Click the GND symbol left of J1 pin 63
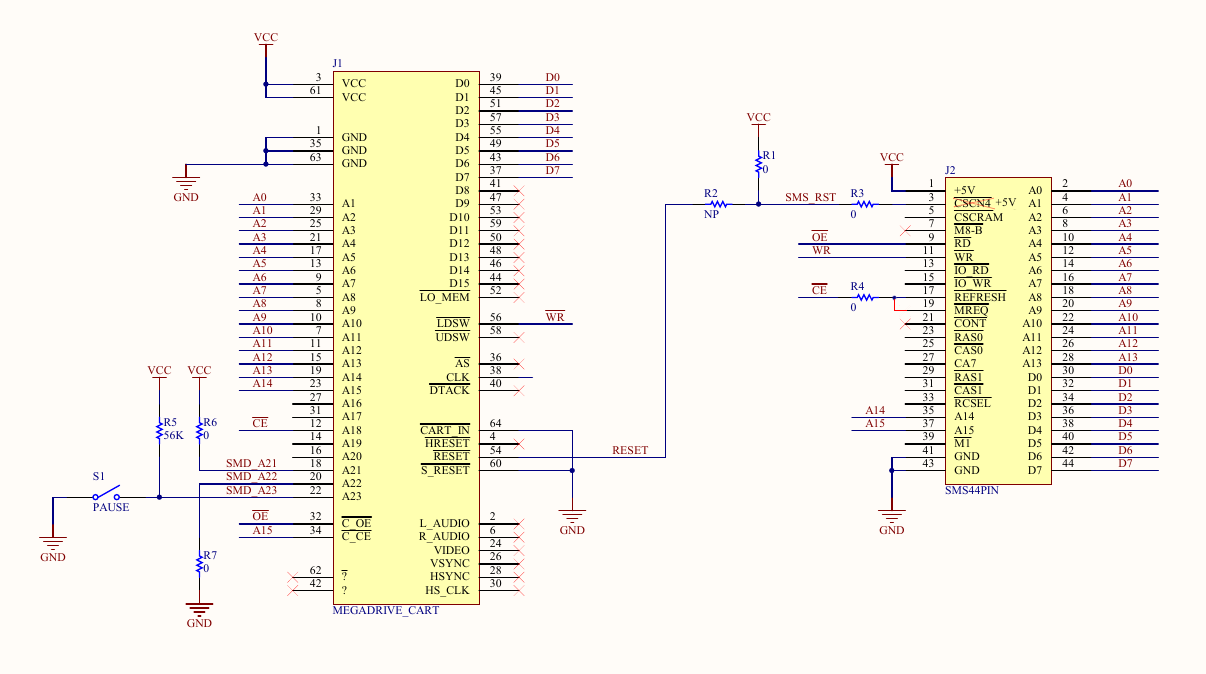1206x674 pixels. 185,183
